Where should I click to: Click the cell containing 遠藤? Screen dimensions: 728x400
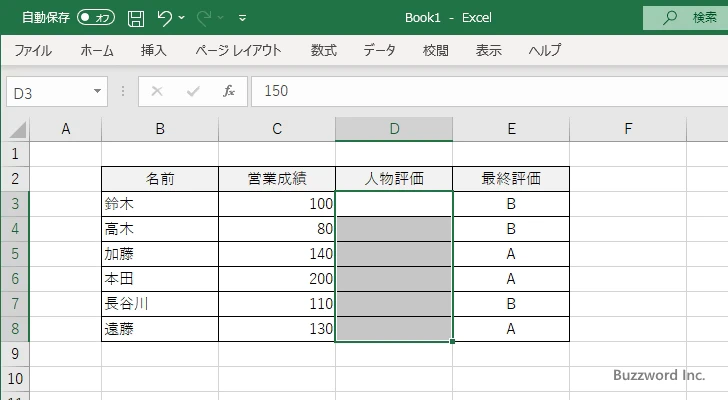tap(160, 329)
